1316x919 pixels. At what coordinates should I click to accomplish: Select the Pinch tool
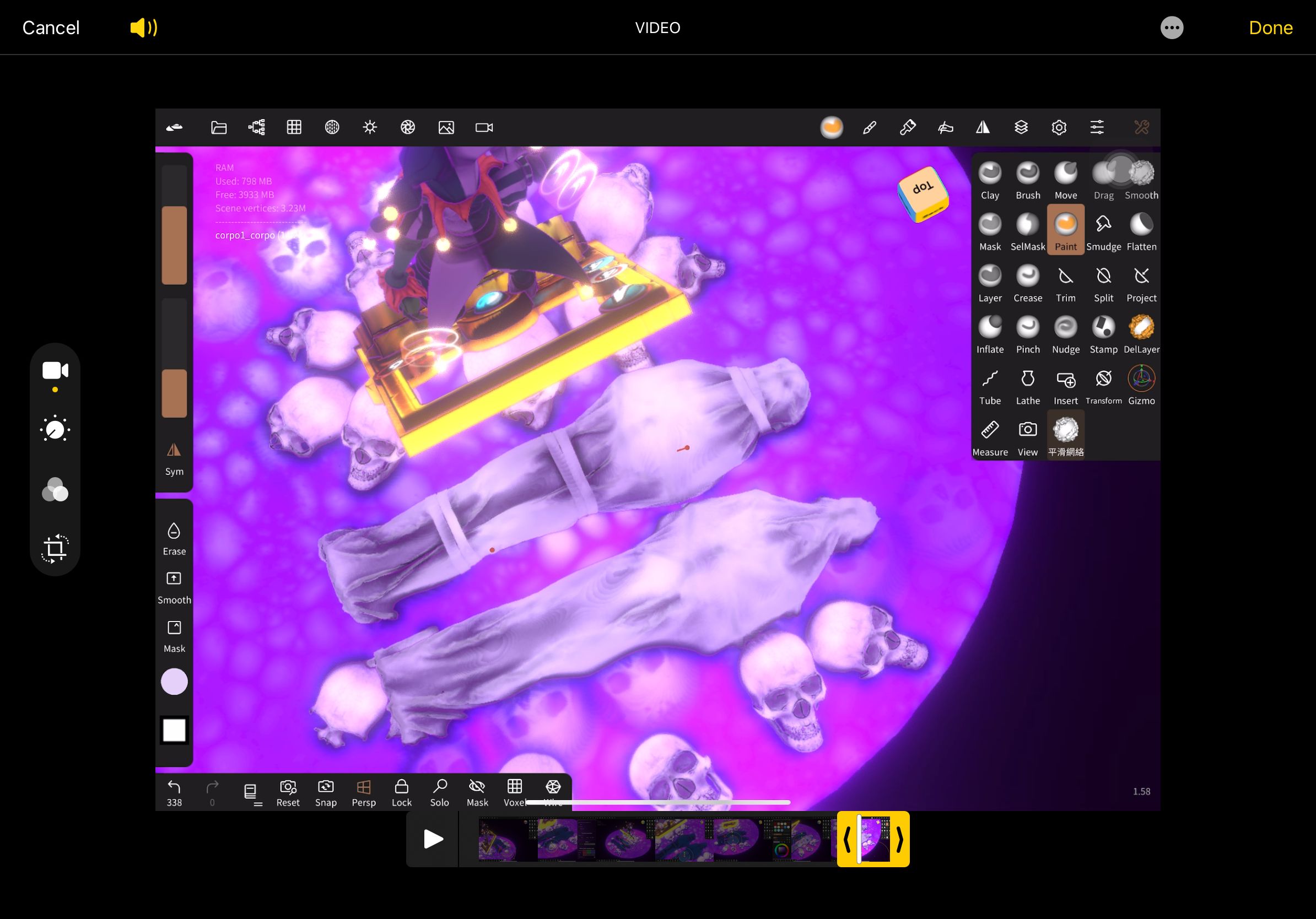coord(1028,334)
